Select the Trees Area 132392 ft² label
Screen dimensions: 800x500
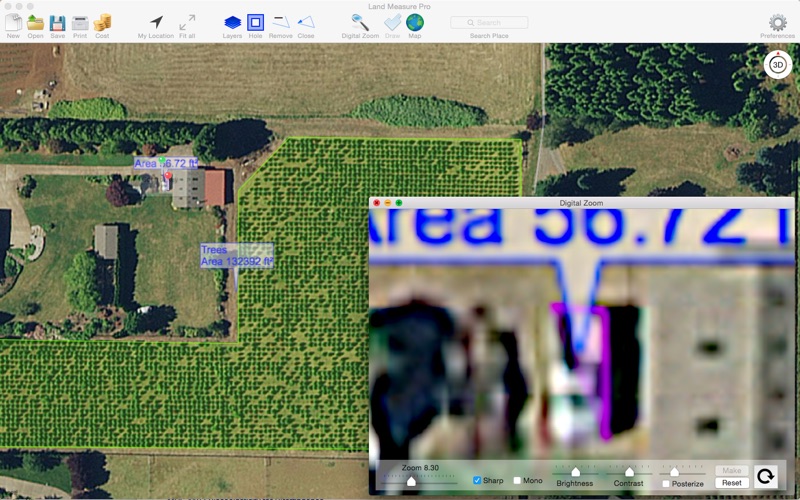coord(237,256)
